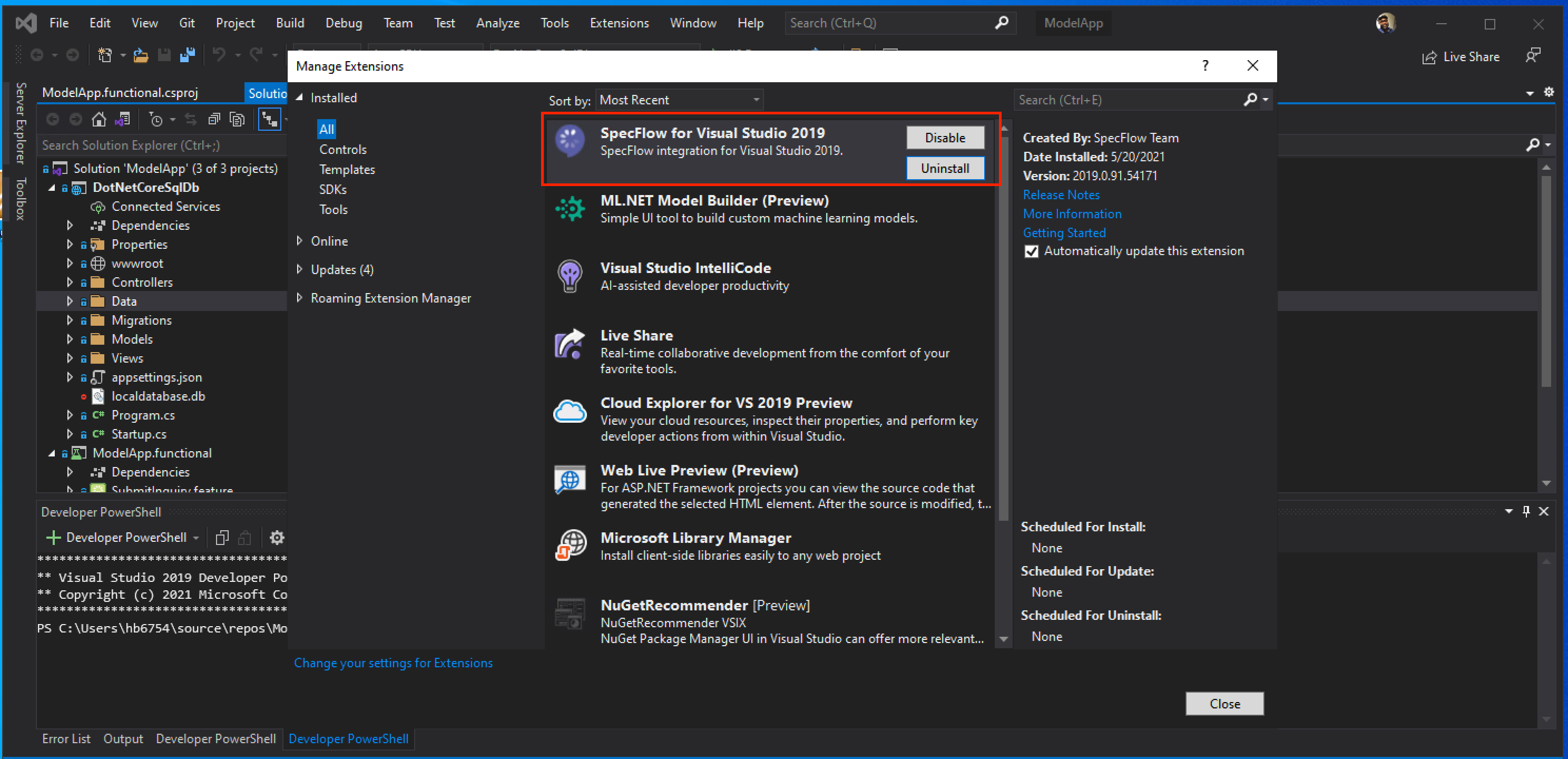Viewport: 1568px width, 759px height.
Task: Click the copy icon in PowerShell toolbar
Action: pyautogui.click(x=222, y=537)
